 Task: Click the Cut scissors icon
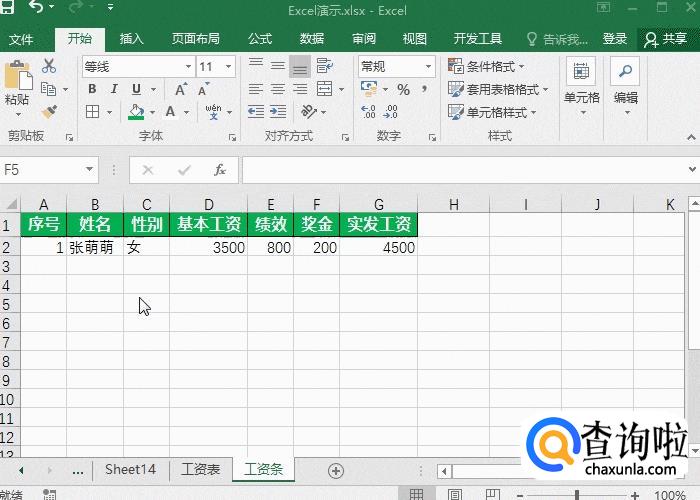pos(49,66)
